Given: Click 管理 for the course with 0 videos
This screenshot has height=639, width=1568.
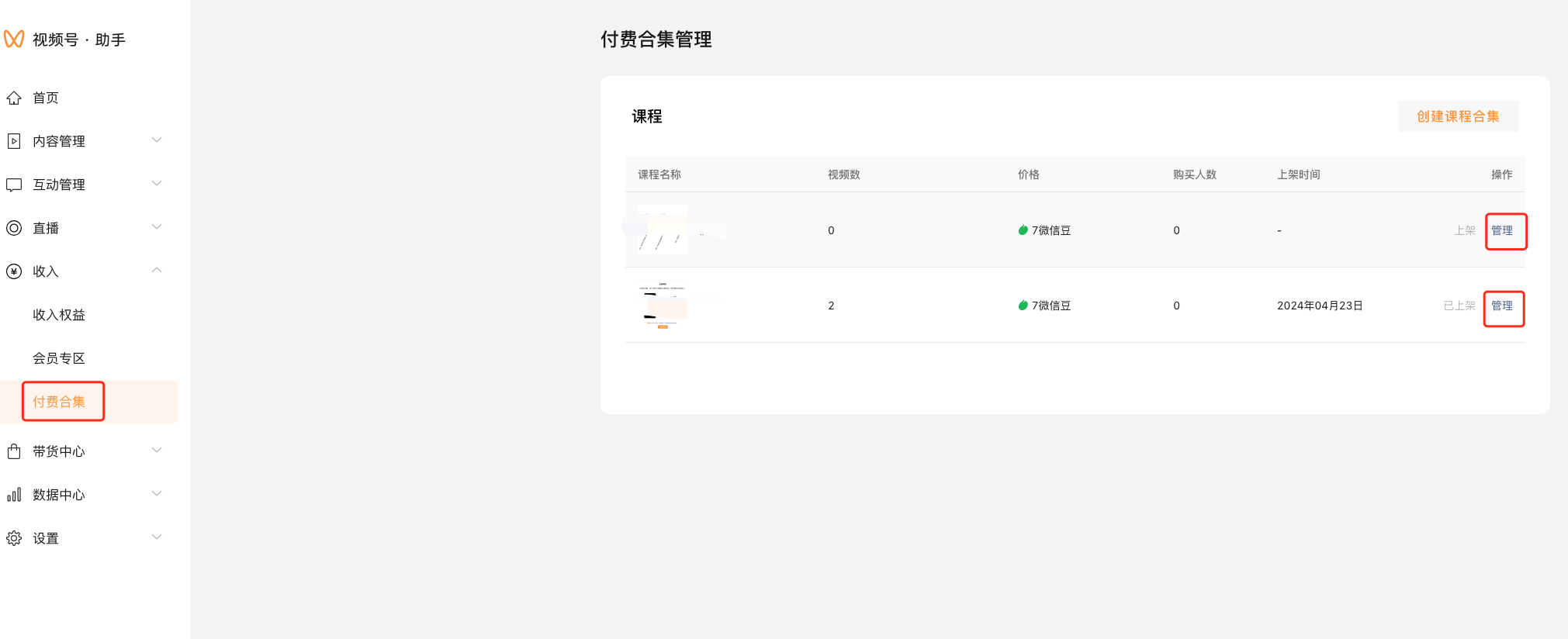Looking at the screenshot, I should coord(1502,230).
